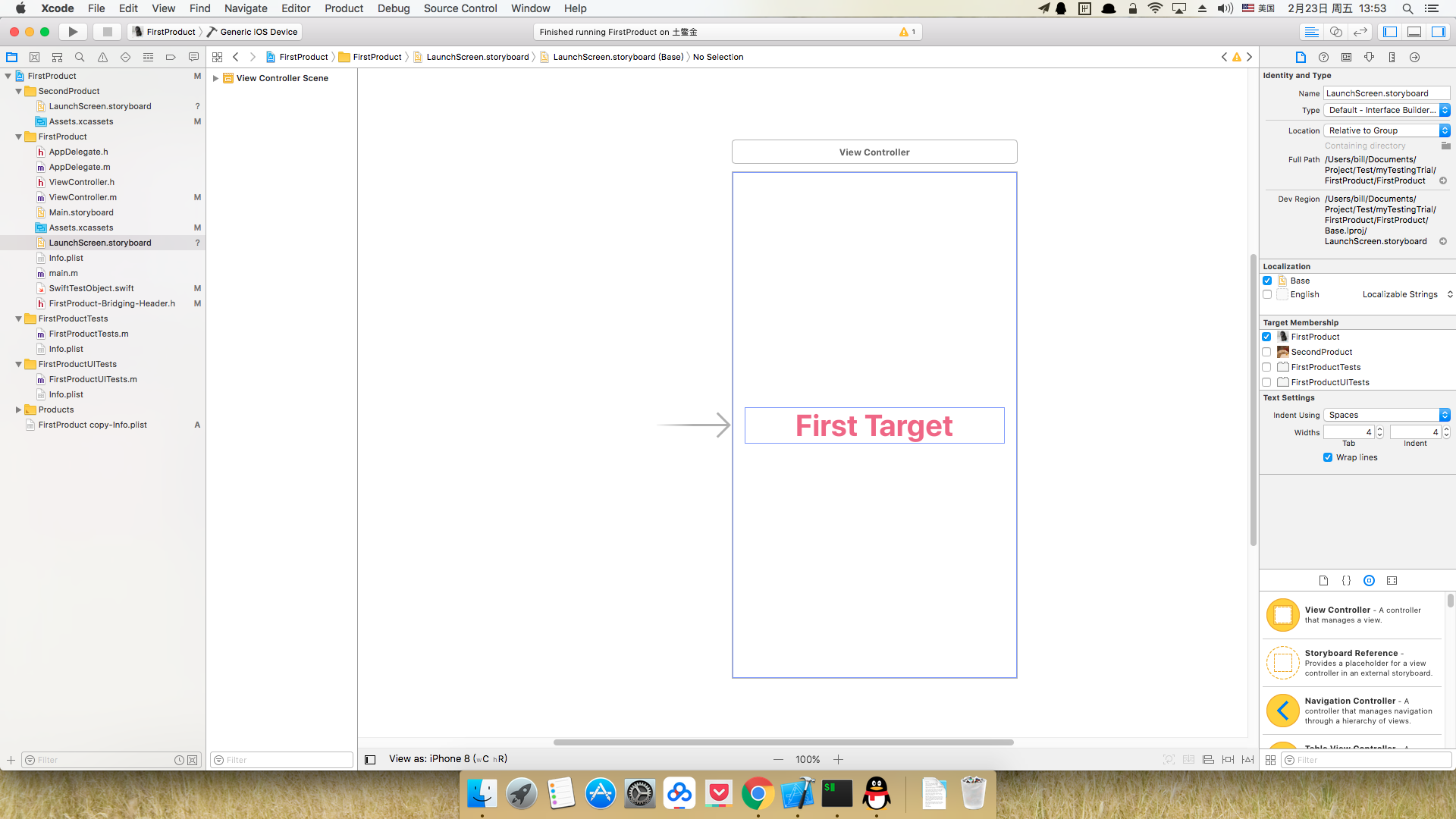Image resolution: width=1456 pixels, height=819 pixels.
Task: Click the Stop button in toolbar
Action: click(x=107, y=32)
